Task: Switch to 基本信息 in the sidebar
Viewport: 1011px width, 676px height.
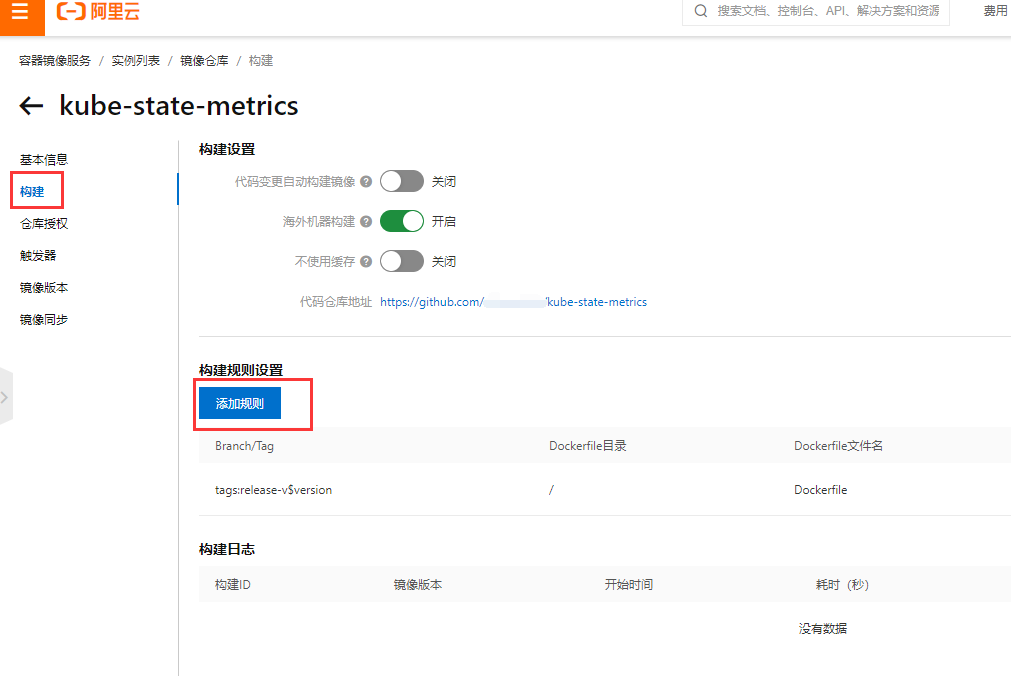Action: [42, 159]
